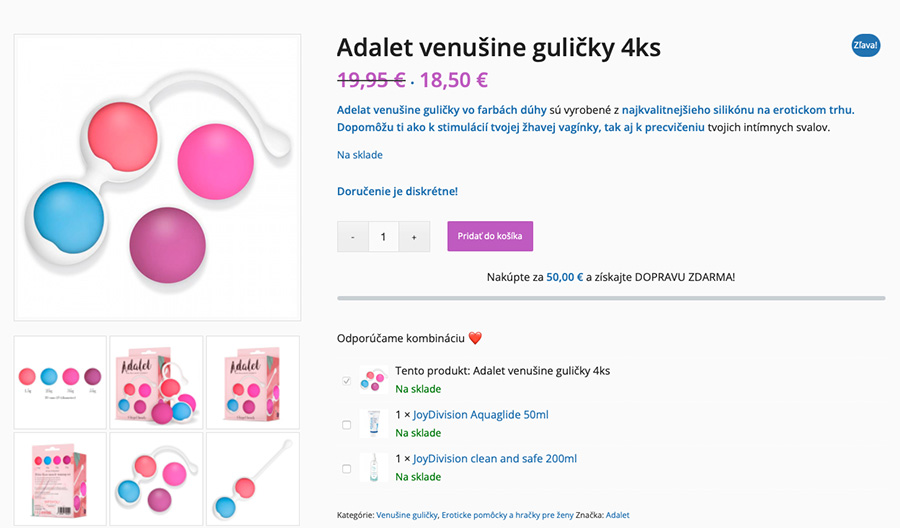Click the free shipping progress bar
The height and width of the screenshot is (528, 900).
tap(611, 298)
